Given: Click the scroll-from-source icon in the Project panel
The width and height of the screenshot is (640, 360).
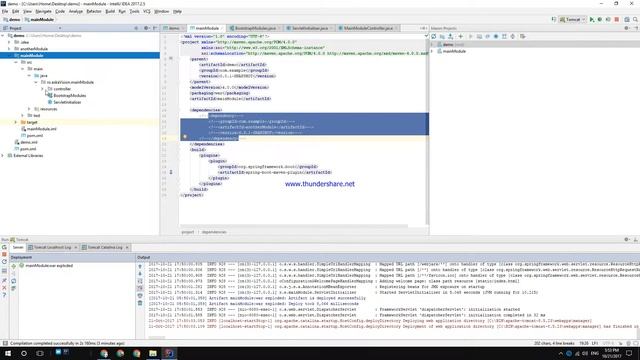Looking at the screenshot, I should (136, 28).
